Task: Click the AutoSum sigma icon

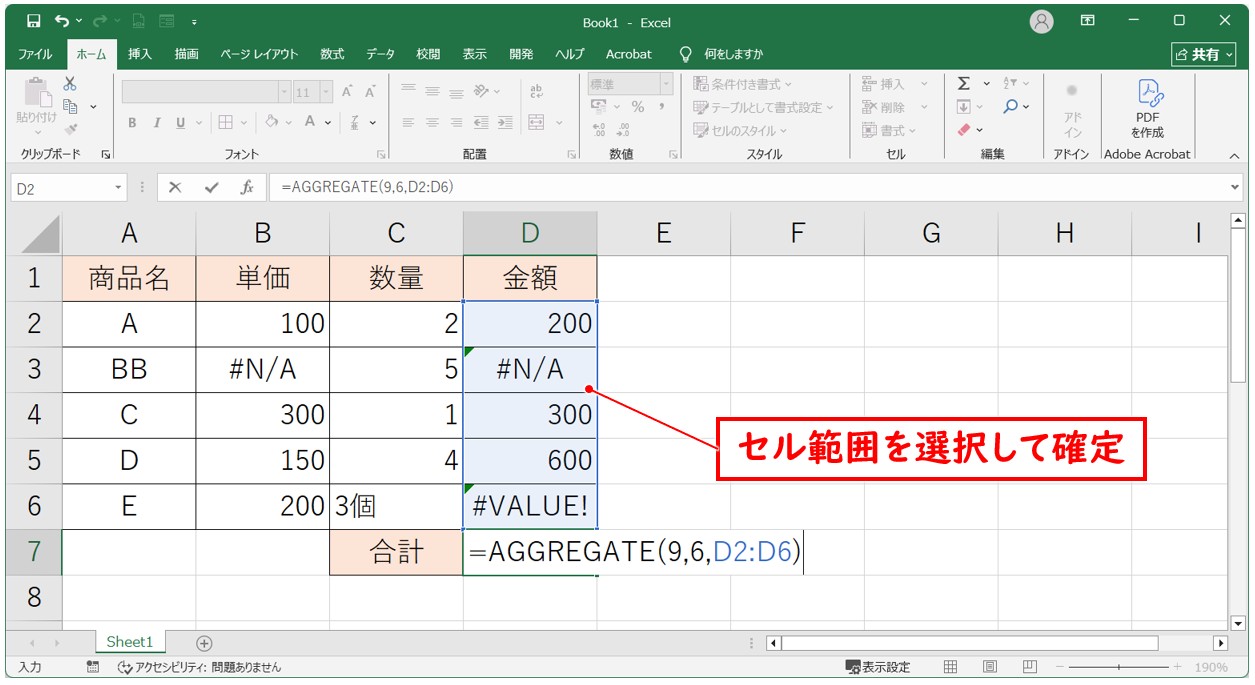Action: point(964,84)
